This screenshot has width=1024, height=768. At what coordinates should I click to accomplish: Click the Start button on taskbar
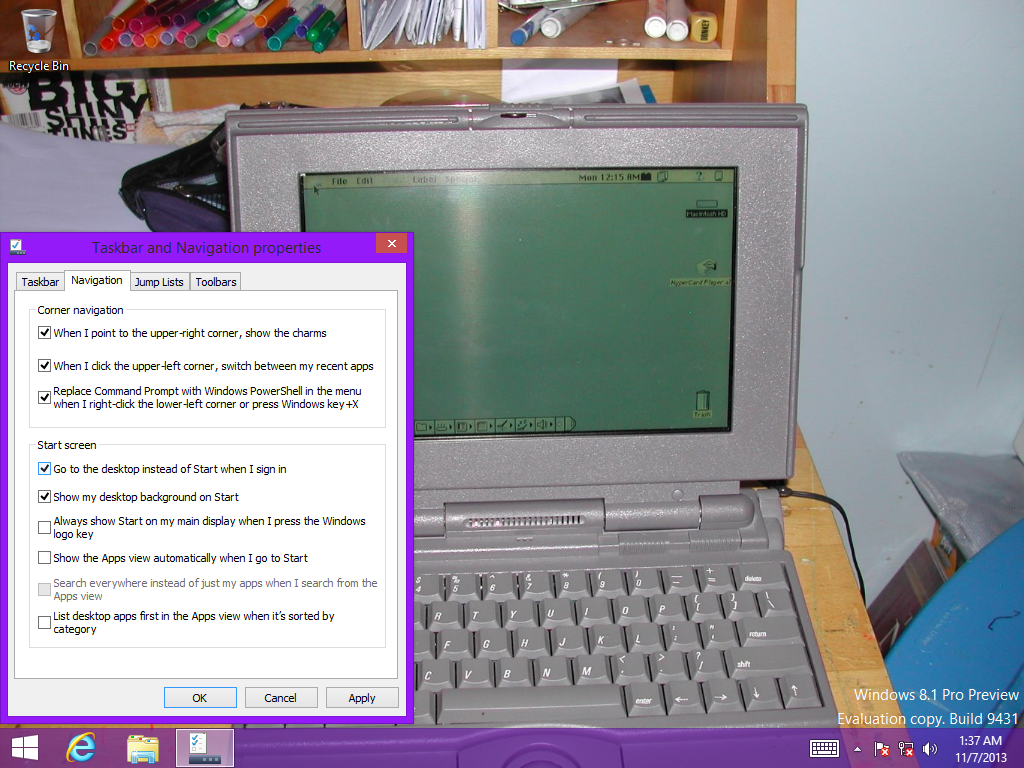pos(25,748)
